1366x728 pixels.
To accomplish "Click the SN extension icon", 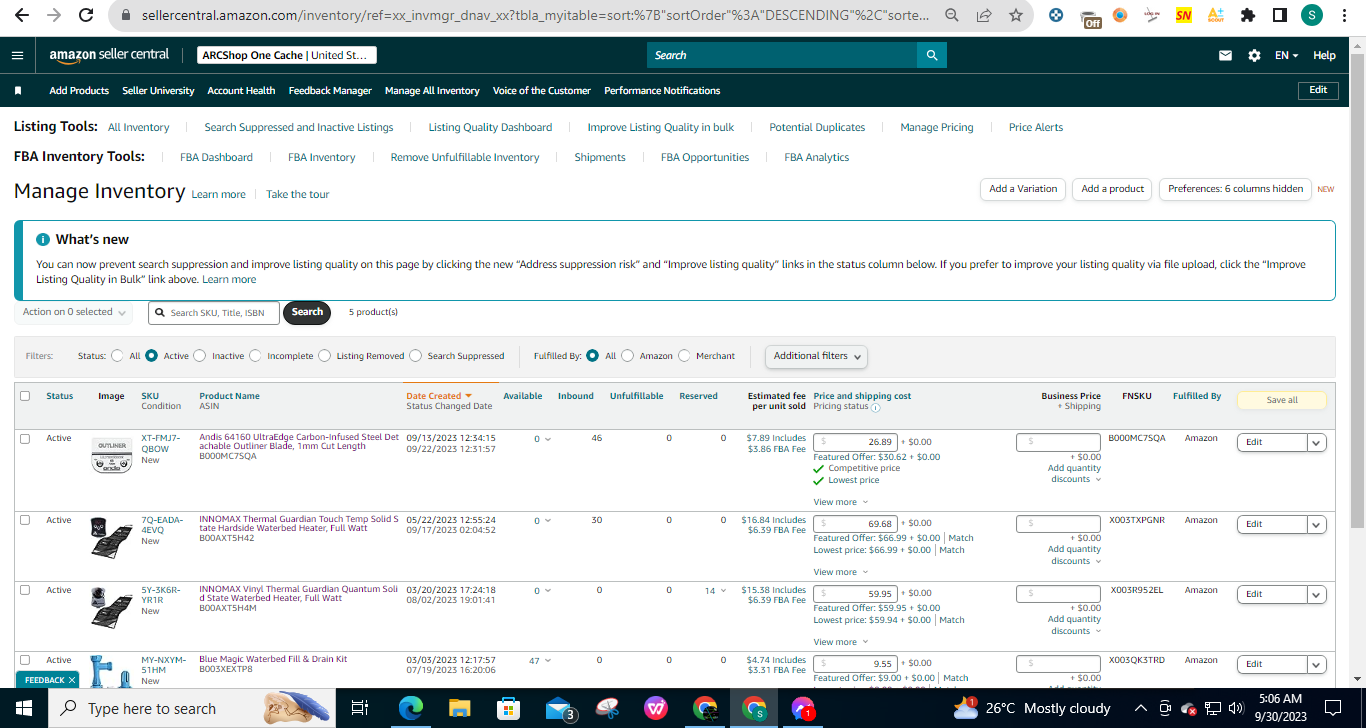I will coord(1183,15).
